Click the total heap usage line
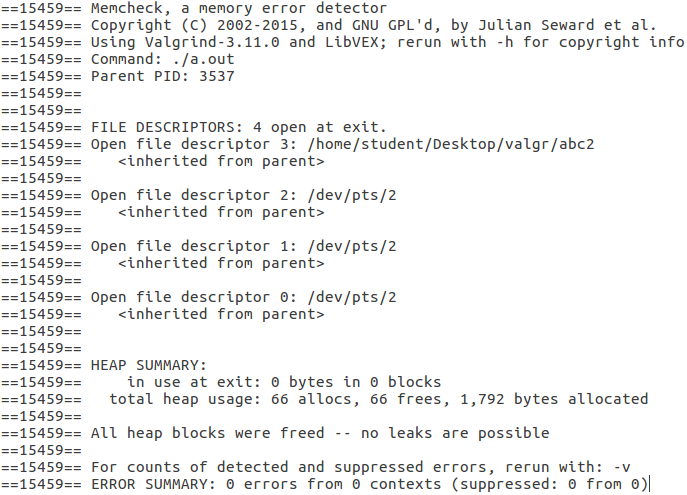 click(378, 399)
